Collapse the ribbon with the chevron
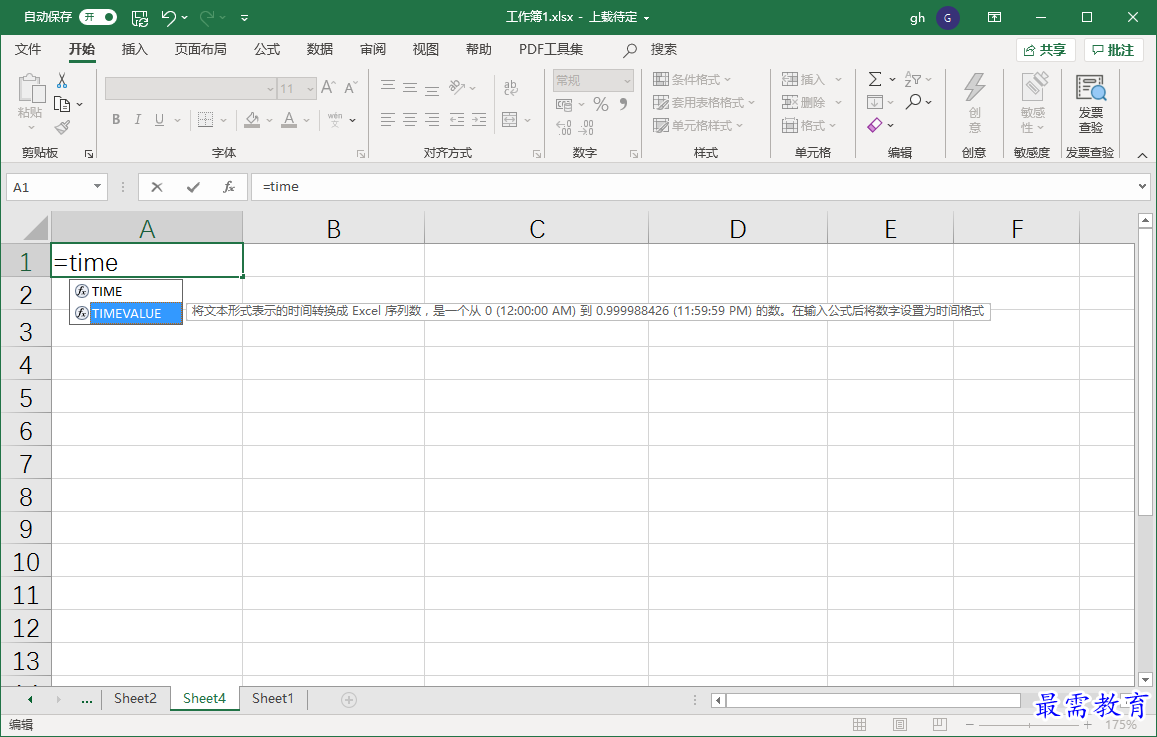This screenshot has height=737, width=1157. pyautogui.click(x=1142, y=155)
